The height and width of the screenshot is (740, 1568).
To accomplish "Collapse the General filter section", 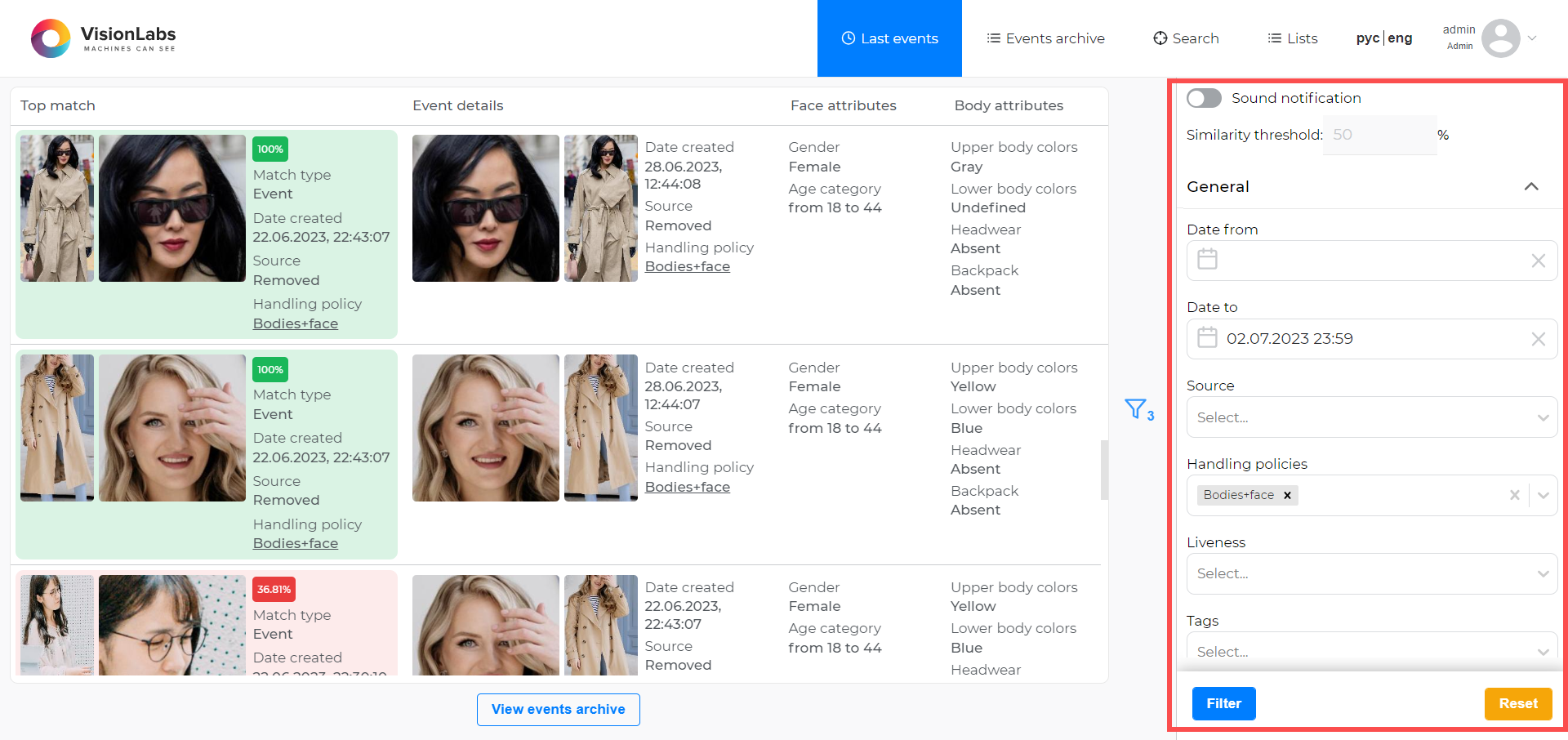I will pos(1532,186).
